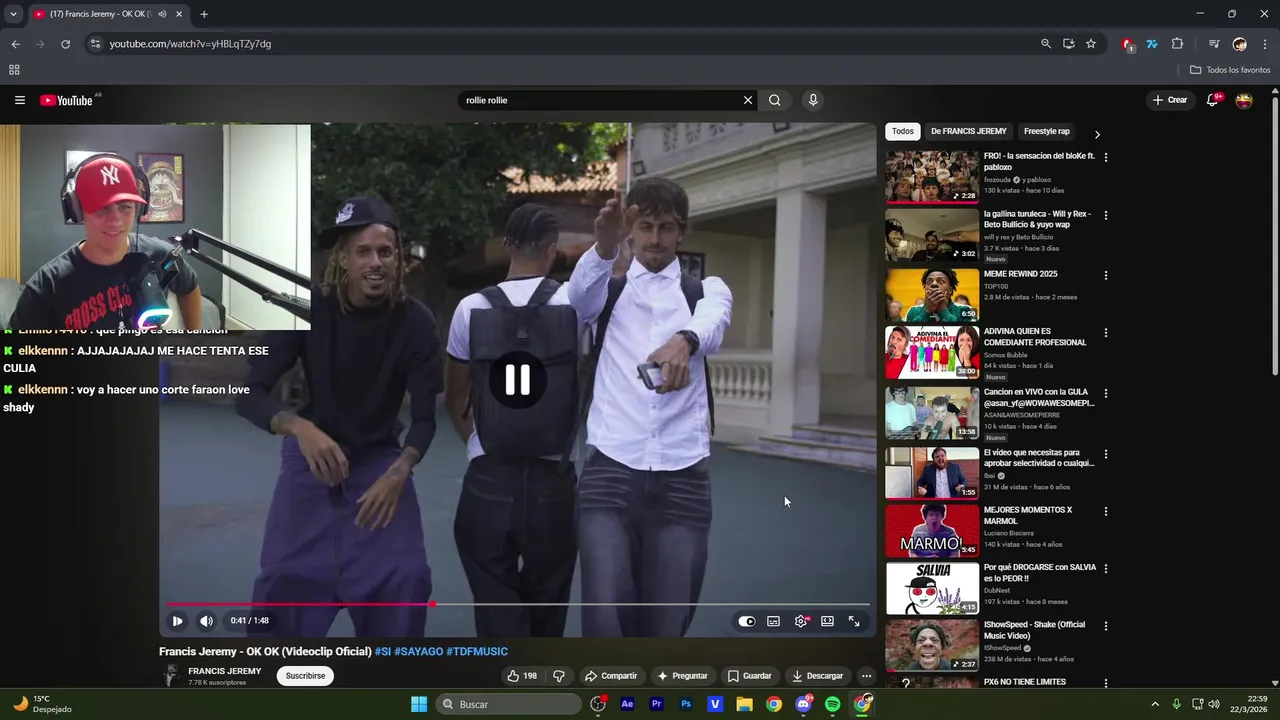
Task: Open player settings gear
Action: pos(801,621)
